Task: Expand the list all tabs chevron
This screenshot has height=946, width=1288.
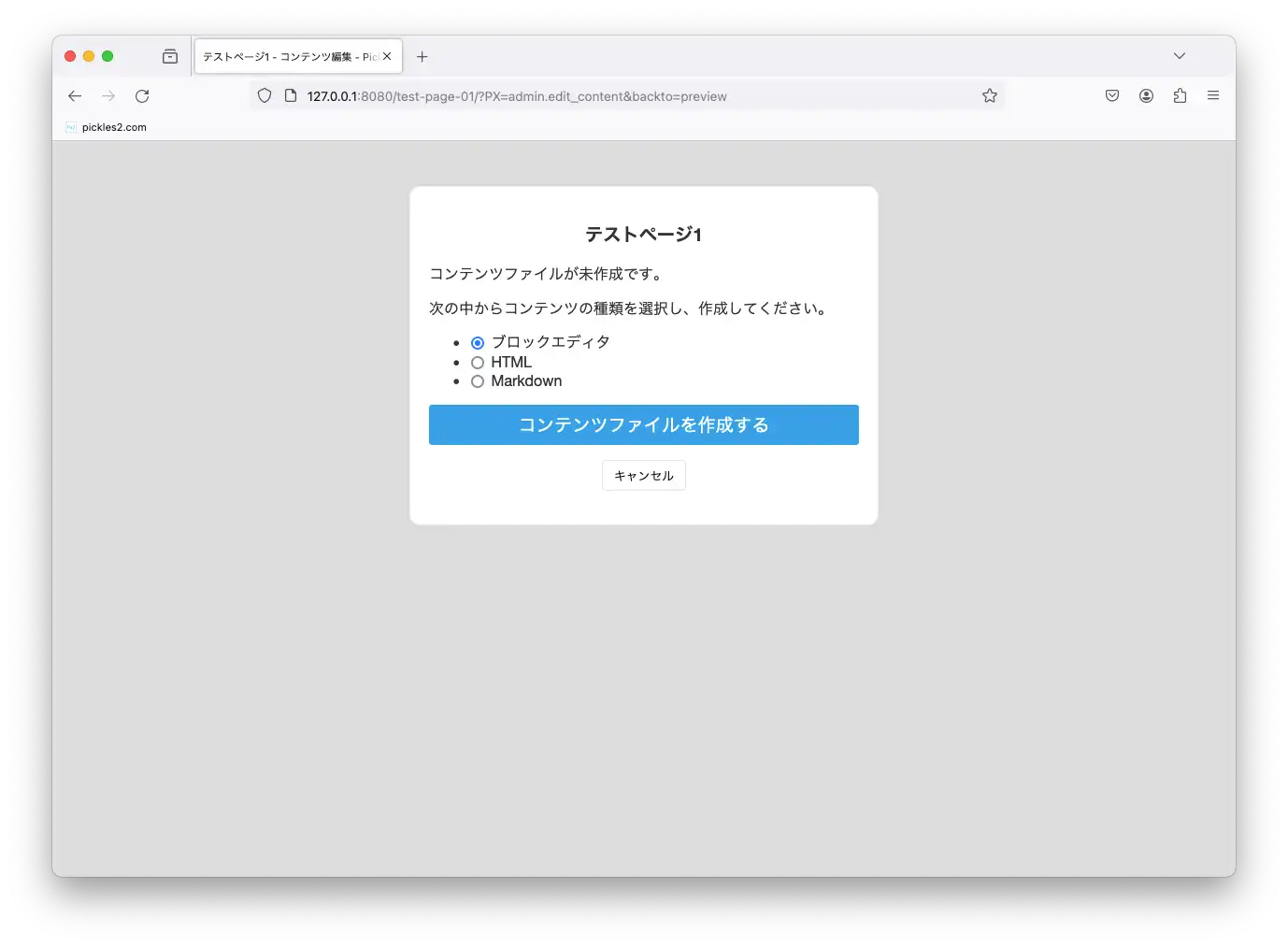Action: (x=1180, y=56)
